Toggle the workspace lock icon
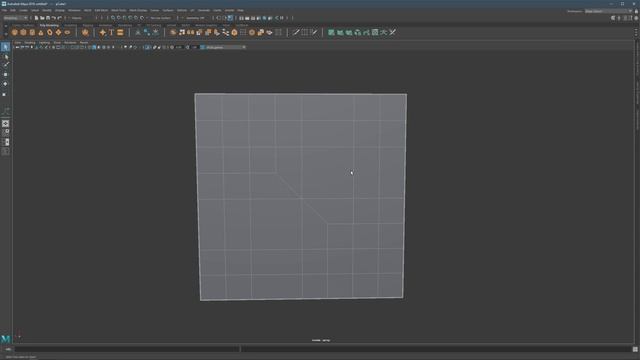640x360 pixels. 636,11
